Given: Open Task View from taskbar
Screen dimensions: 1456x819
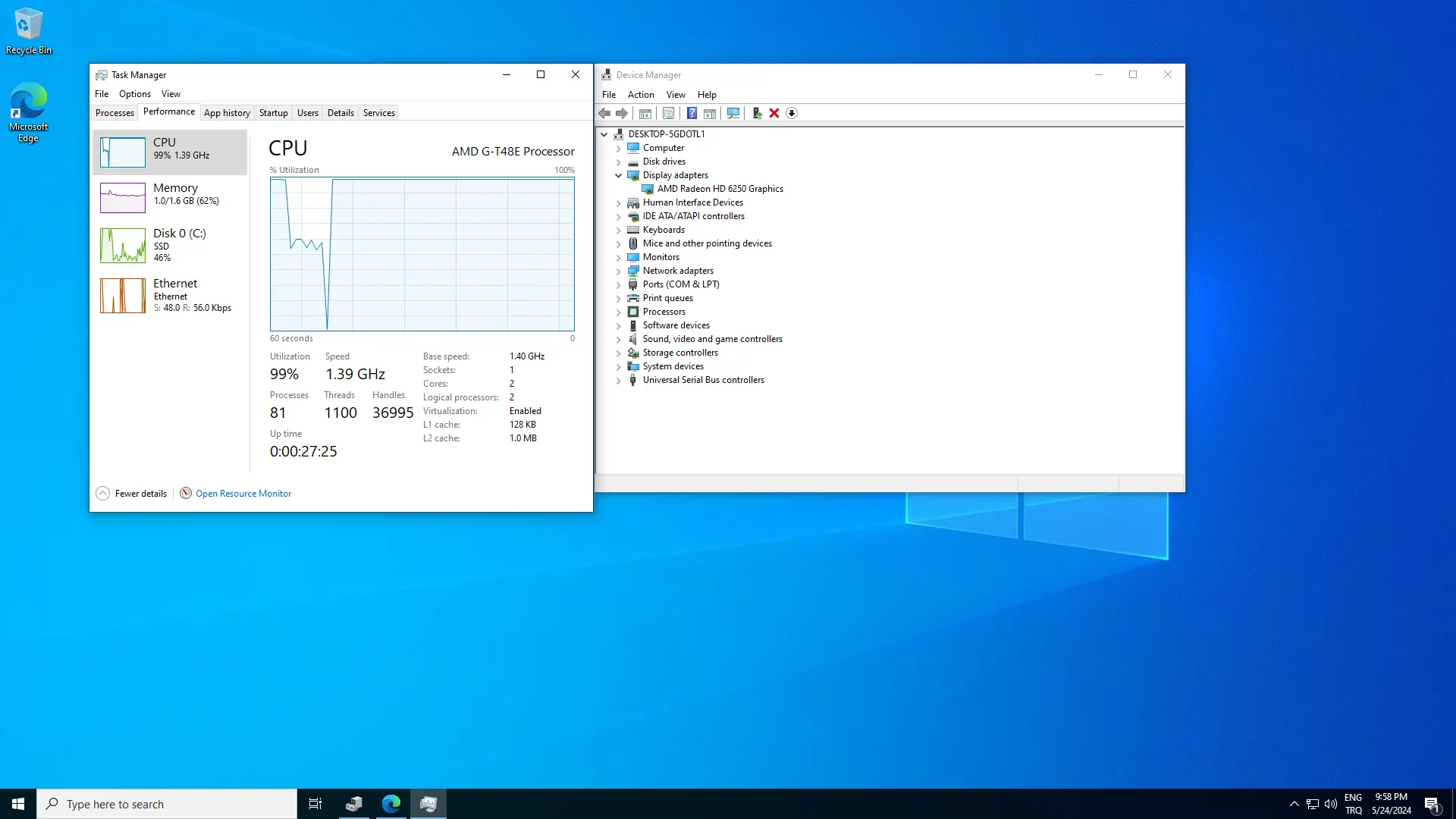Looking at the screenshot, I should pos(315,804).
